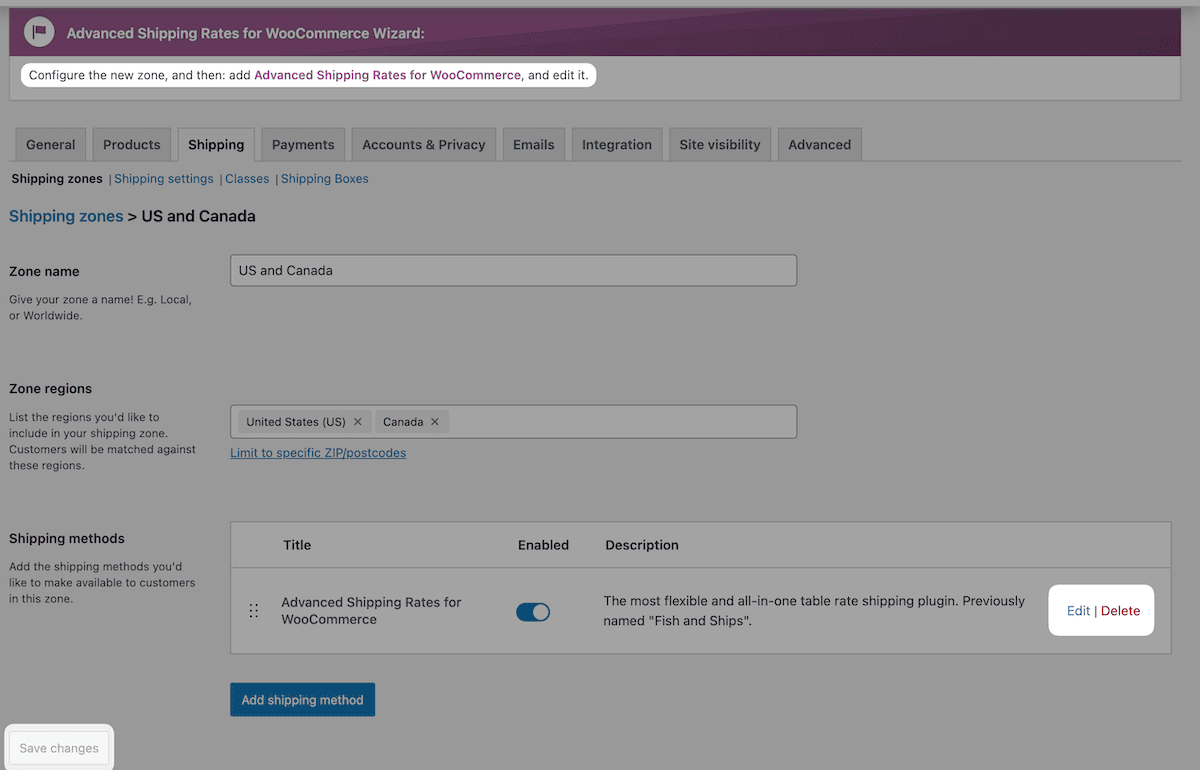Remove Canada region tag

(435, 422)
